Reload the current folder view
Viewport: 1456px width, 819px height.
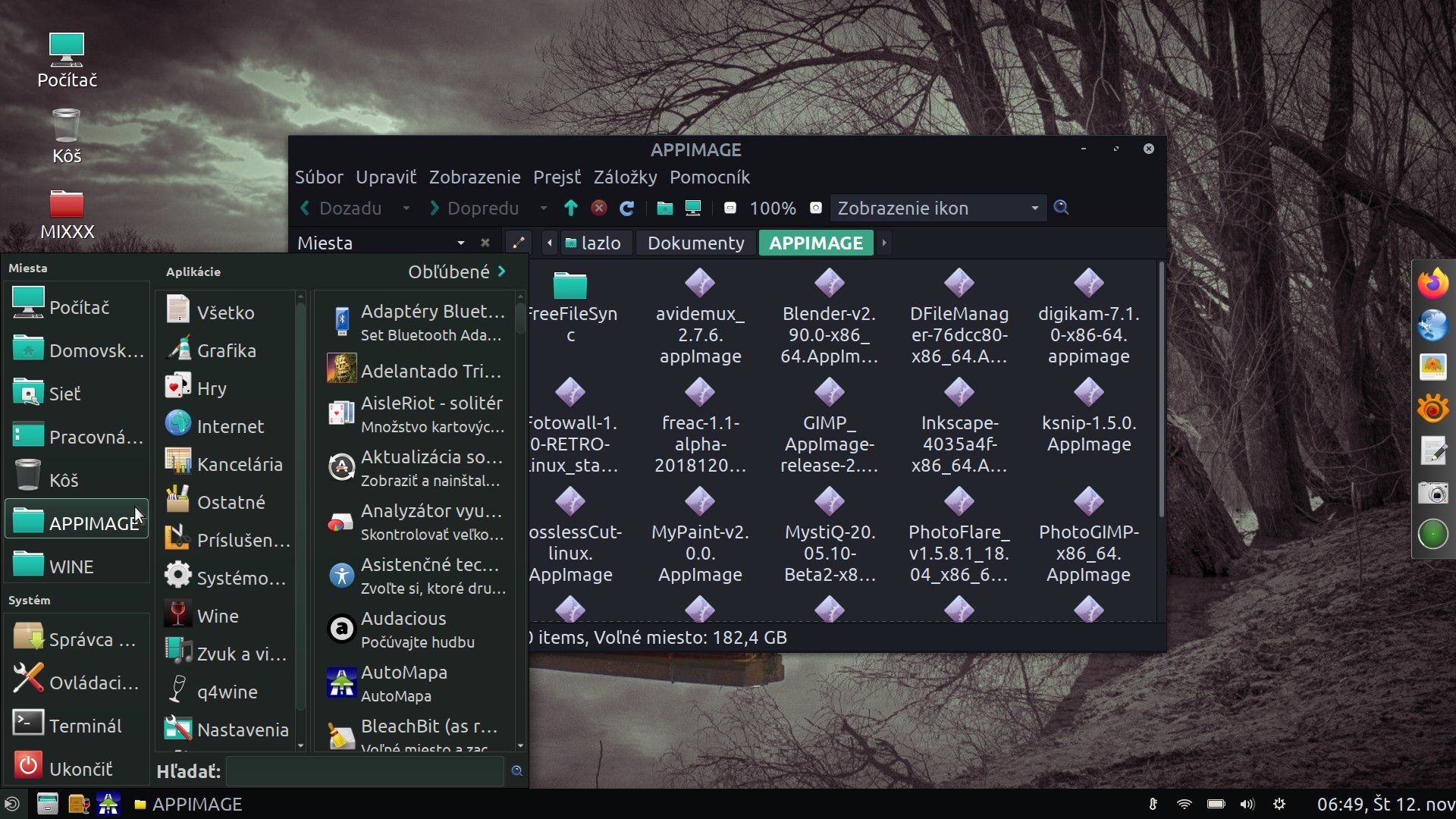tap(626, 208)
